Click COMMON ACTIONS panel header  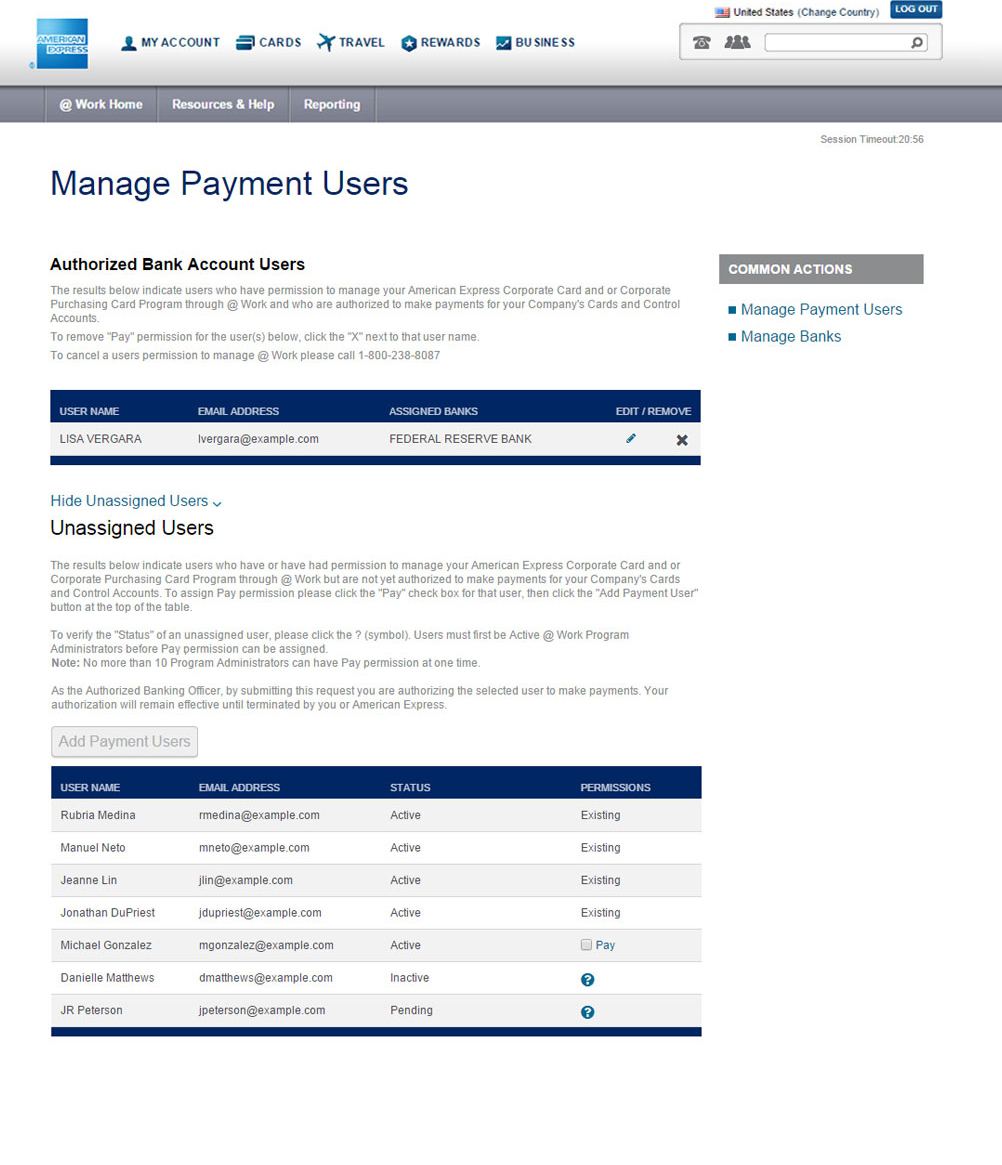(x=821, y=269)
